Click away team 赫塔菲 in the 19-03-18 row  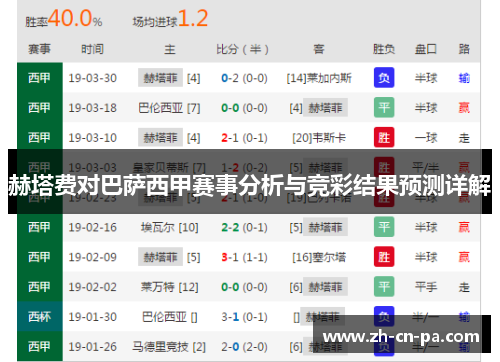[x=325, y=107]
